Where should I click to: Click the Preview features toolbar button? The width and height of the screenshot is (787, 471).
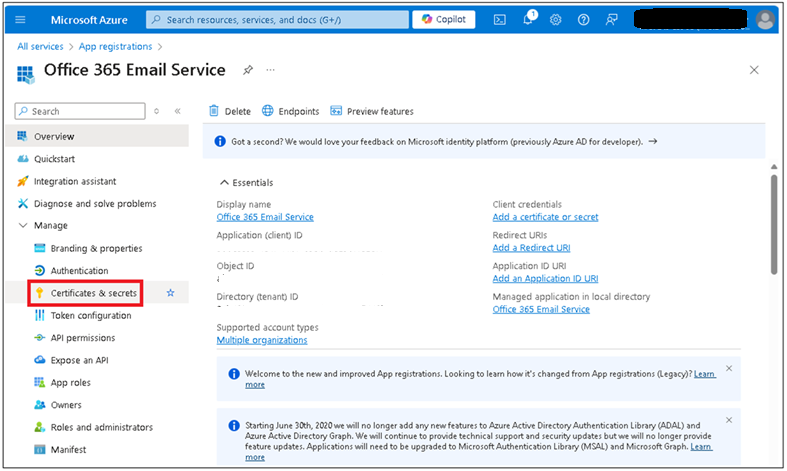point(372,111)
